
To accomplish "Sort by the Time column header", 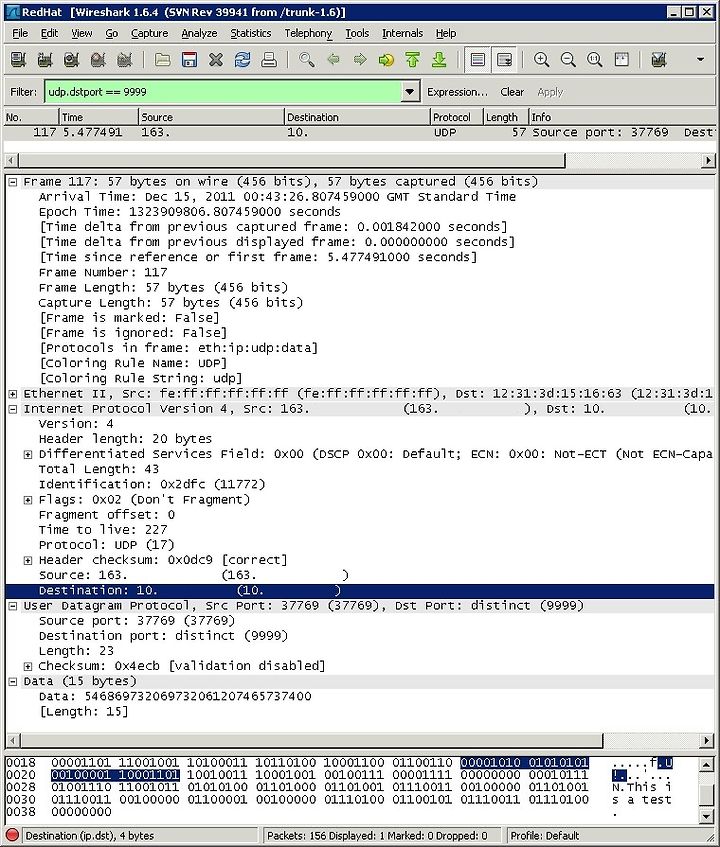I will [x=98, y=117].
